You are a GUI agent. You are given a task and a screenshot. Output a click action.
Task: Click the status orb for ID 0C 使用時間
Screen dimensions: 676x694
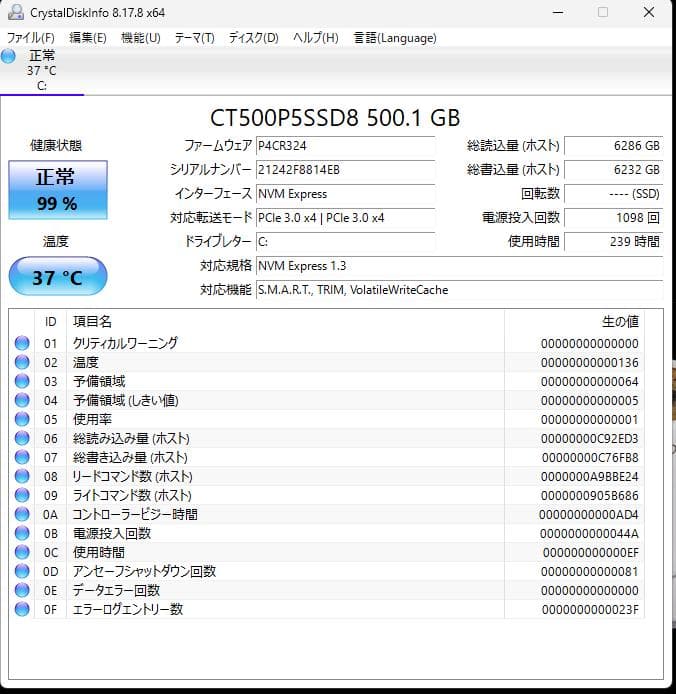22,552
